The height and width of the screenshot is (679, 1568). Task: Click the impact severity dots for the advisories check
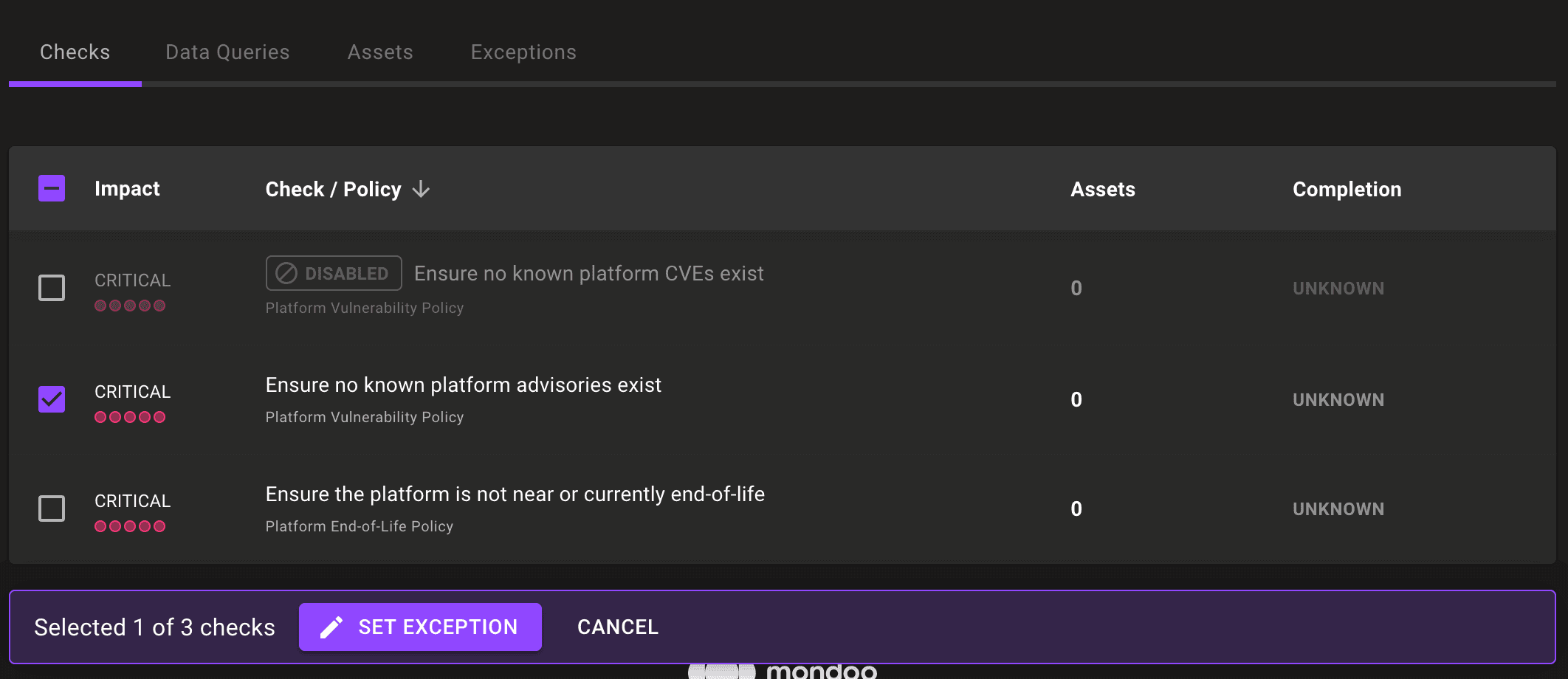(x=130, y=416)
